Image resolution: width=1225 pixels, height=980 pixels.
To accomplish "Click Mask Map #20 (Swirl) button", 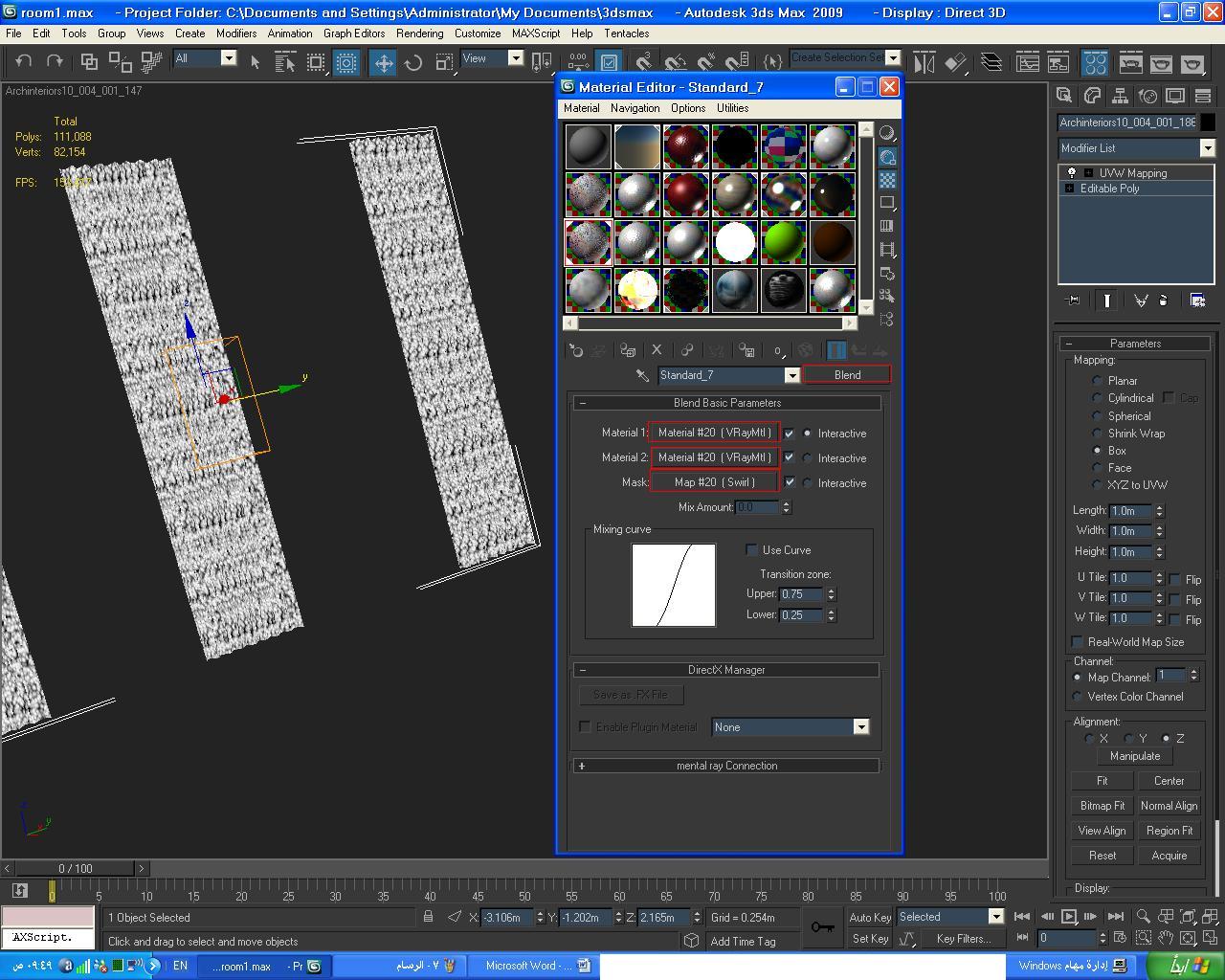I will point(714,482).
